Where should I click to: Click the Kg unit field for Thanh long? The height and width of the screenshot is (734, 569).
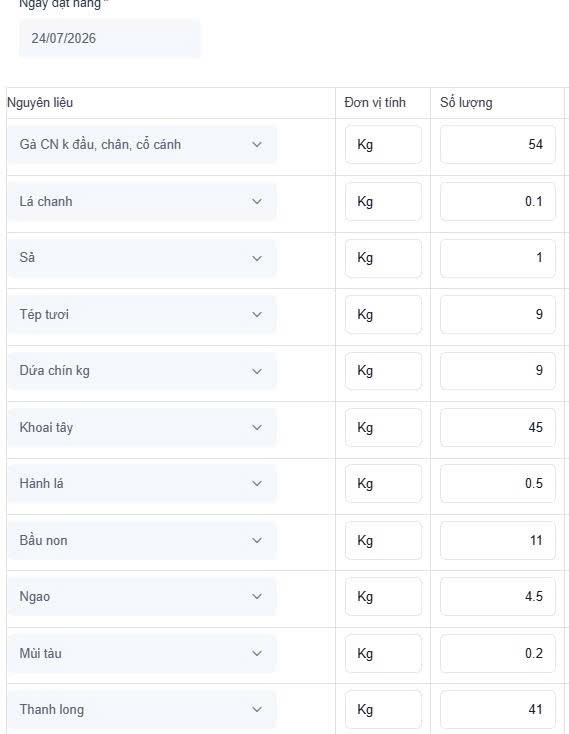point(383,709)
